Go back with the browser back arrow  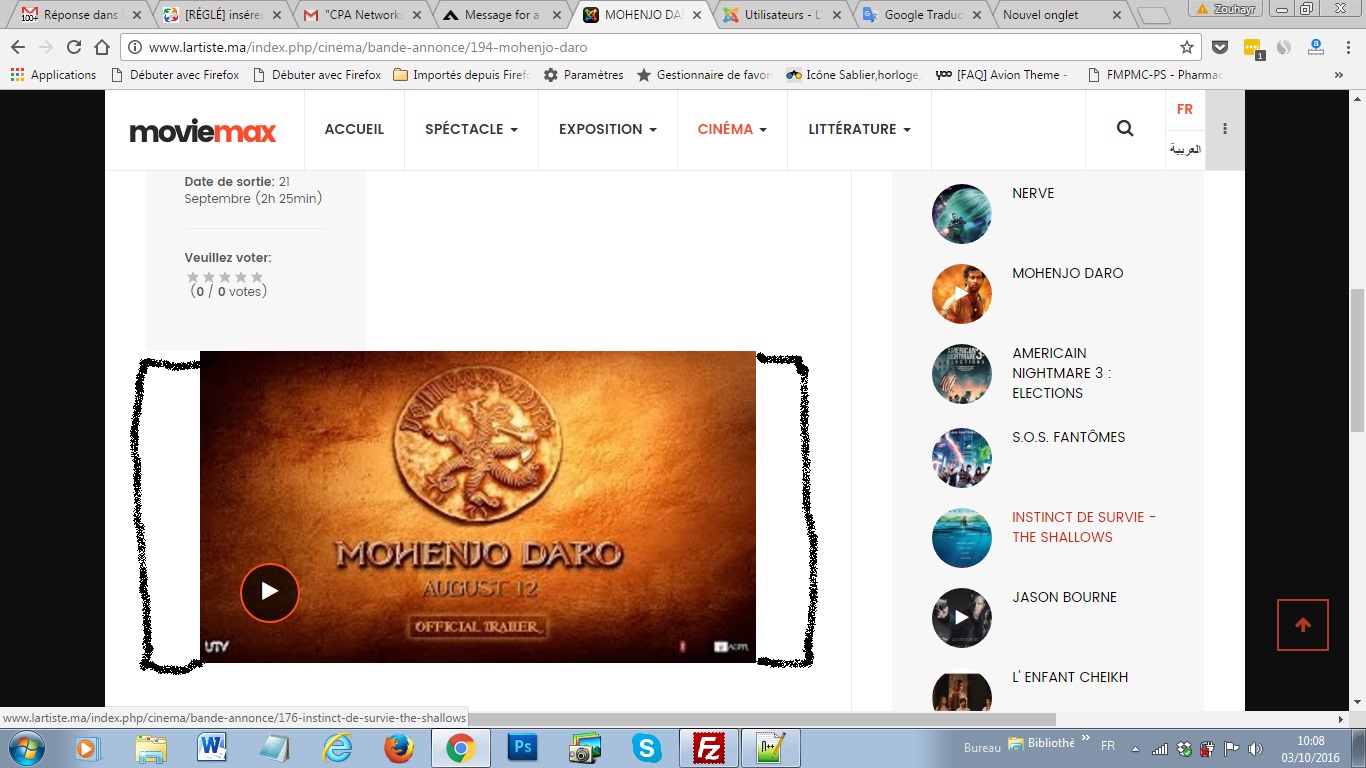point(18,47)
